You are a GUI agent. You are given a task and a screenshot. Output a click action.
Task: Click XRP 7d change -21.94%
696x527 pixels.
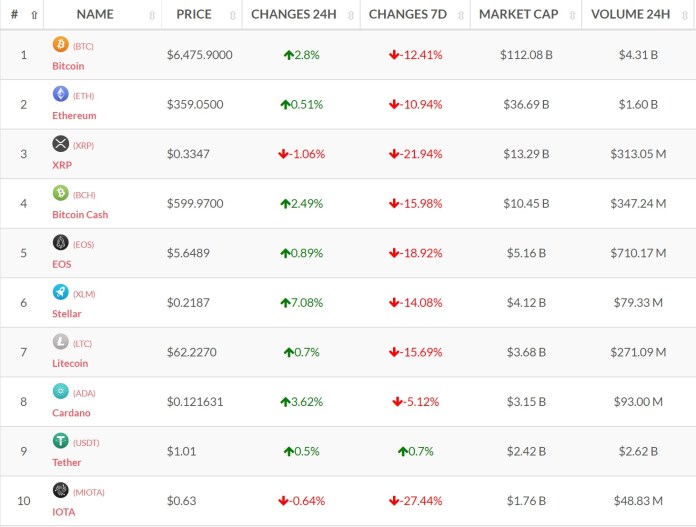(416, 154)
